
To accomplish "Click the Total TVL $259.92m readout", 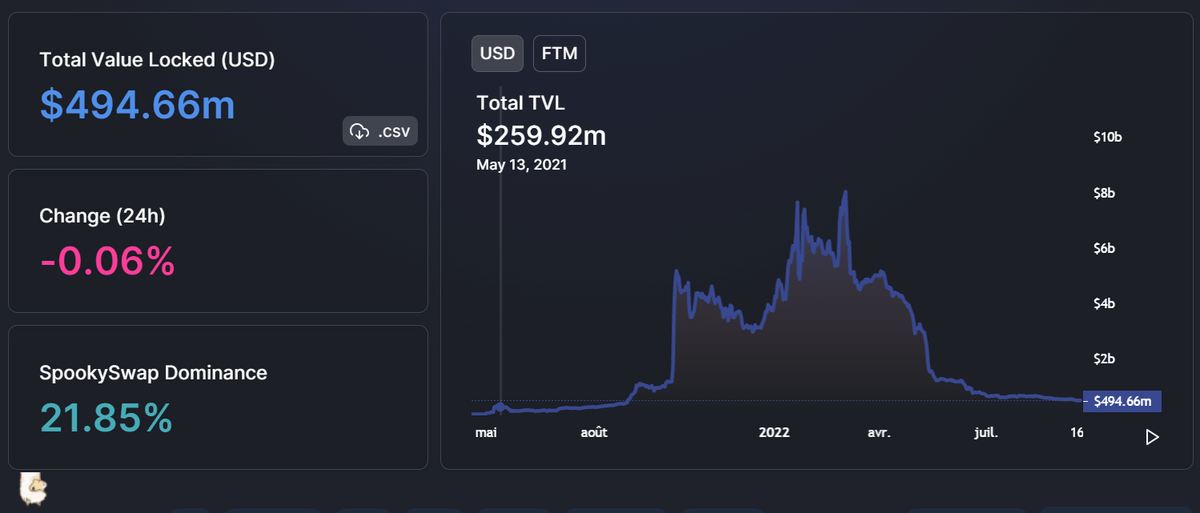I will 541,134.
